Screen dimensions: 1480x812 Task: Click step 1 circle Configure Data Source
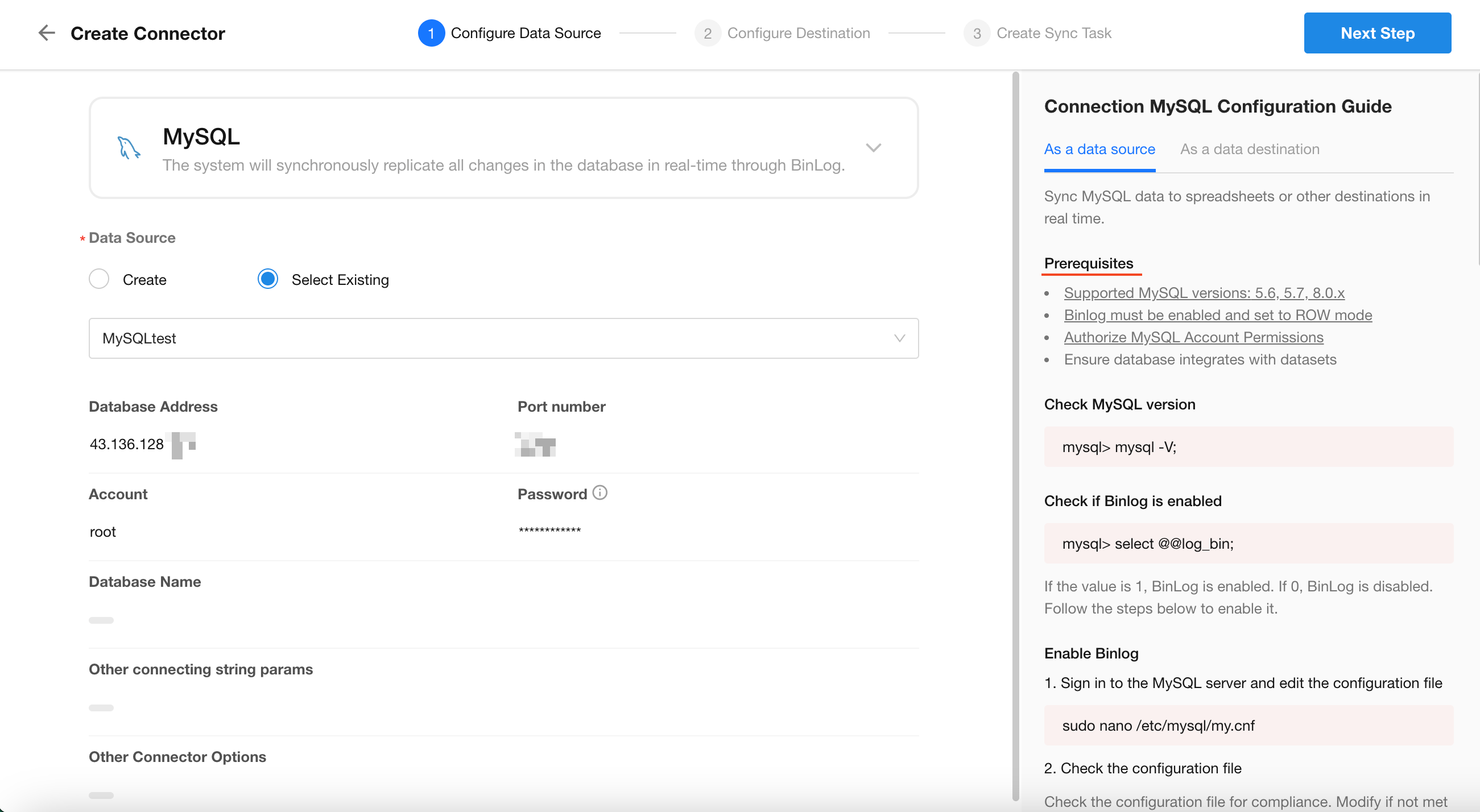(x=431, y=34)
